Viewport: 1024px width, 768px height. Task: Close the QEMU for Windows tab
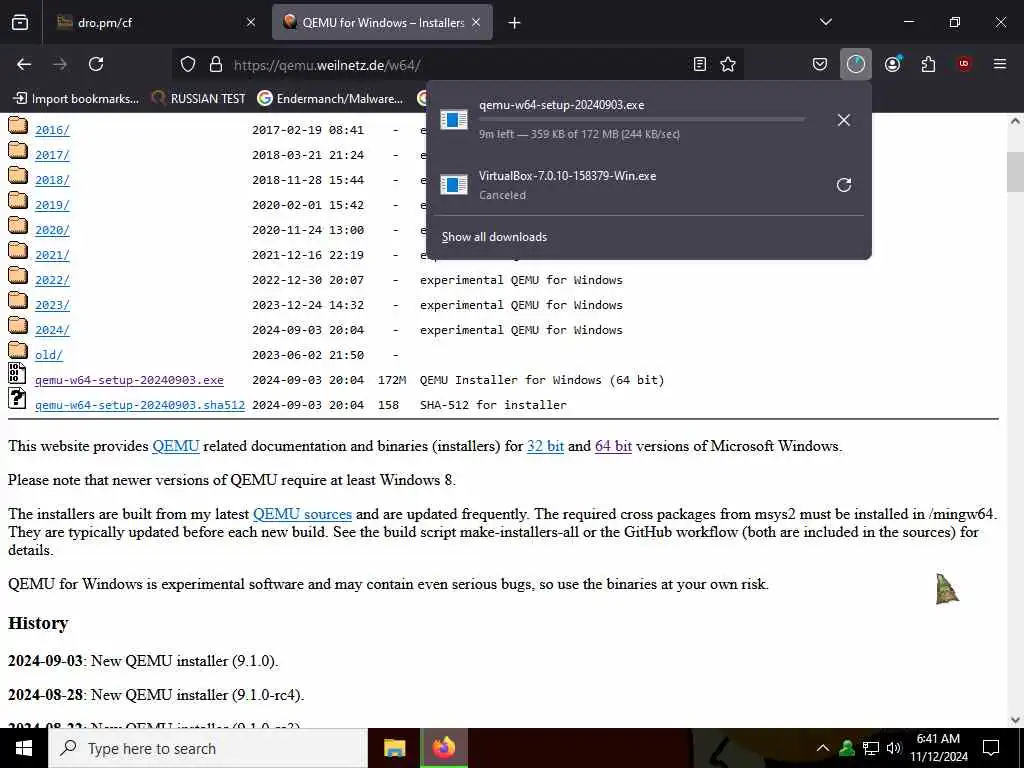click(476, 22)
